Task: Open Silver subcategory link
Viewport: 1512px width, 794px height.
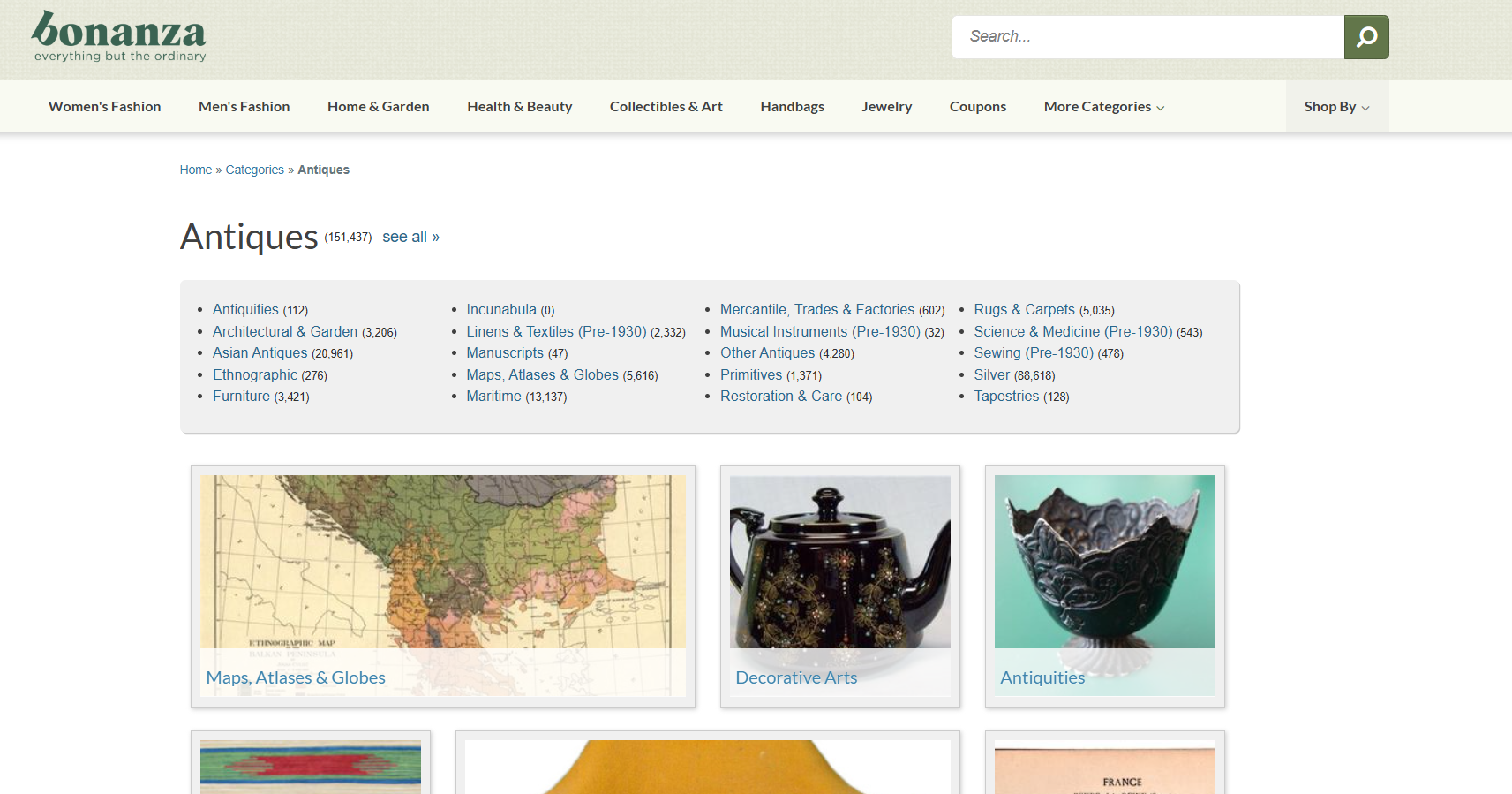Action: 992,375
